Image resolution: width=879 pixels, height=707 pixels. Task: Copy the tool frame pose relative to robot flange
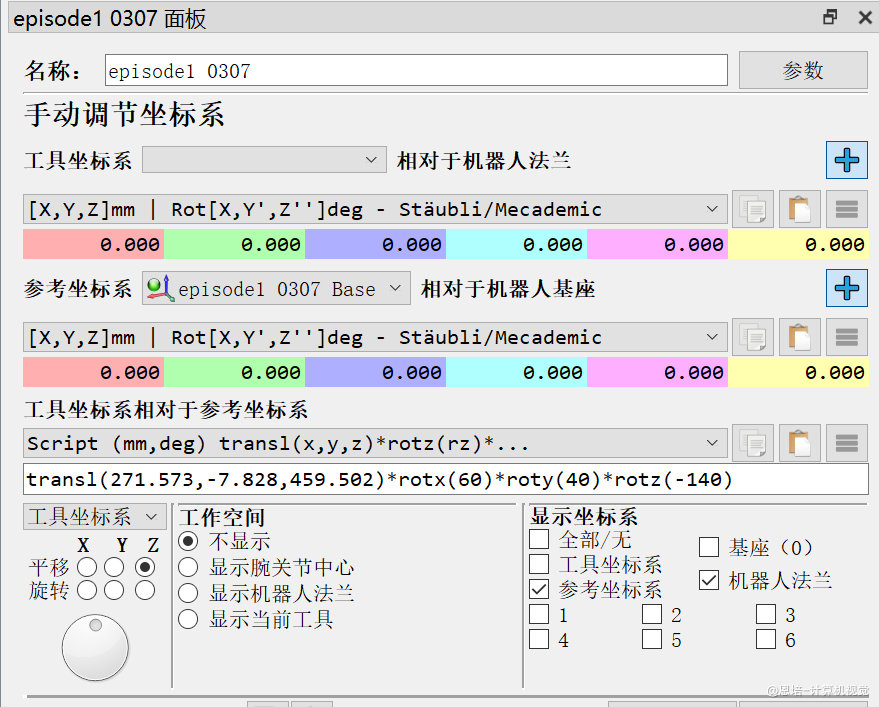[x=753, y=209]
